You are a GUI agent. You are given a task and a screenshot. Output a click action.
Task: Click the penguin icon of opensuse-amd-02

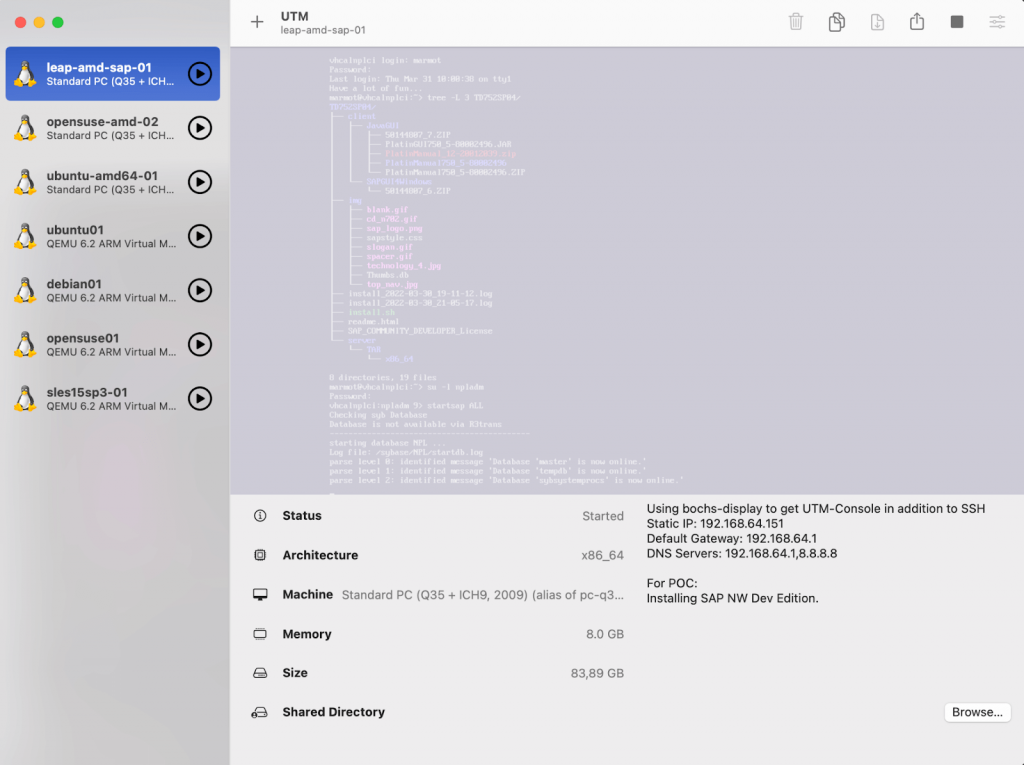point(25,128)
